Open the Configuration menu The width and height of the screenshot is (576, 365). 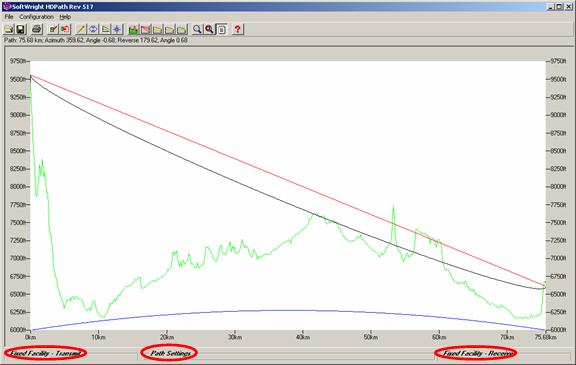pyautogui.click(x=37, y=17)
